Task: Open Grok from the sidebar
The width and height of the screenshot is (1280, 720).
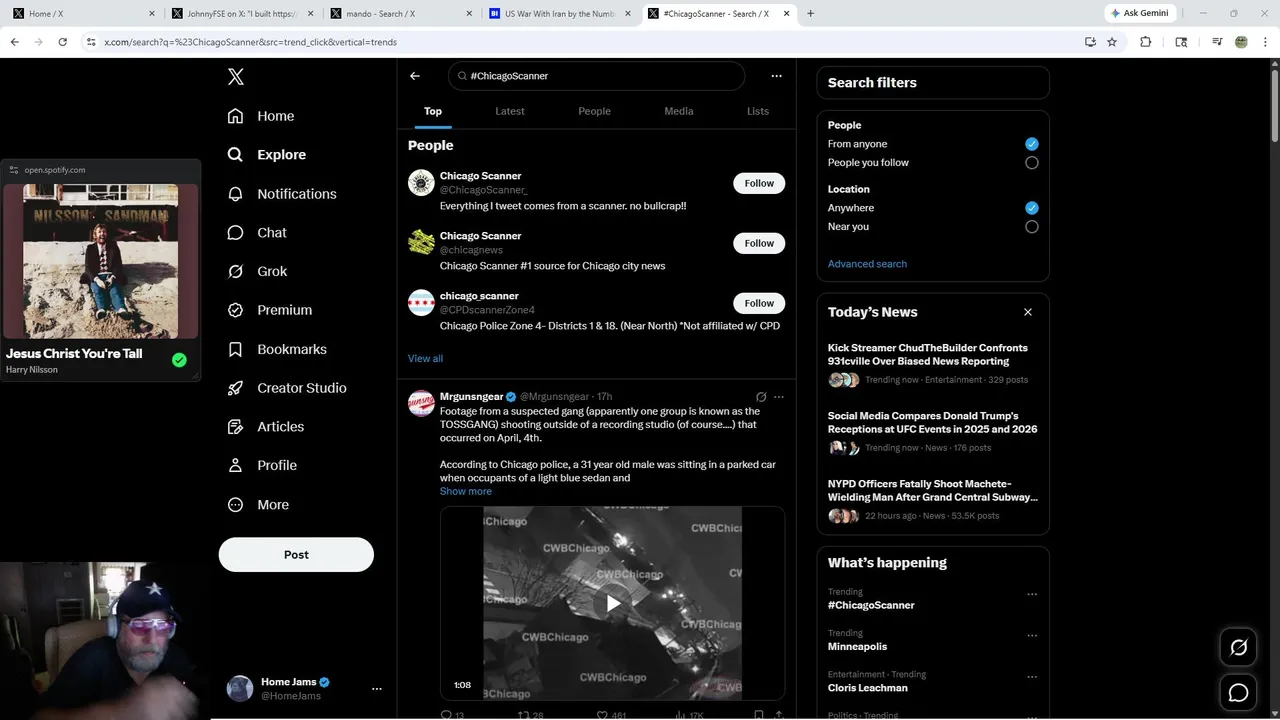Action: coord(257,271)
